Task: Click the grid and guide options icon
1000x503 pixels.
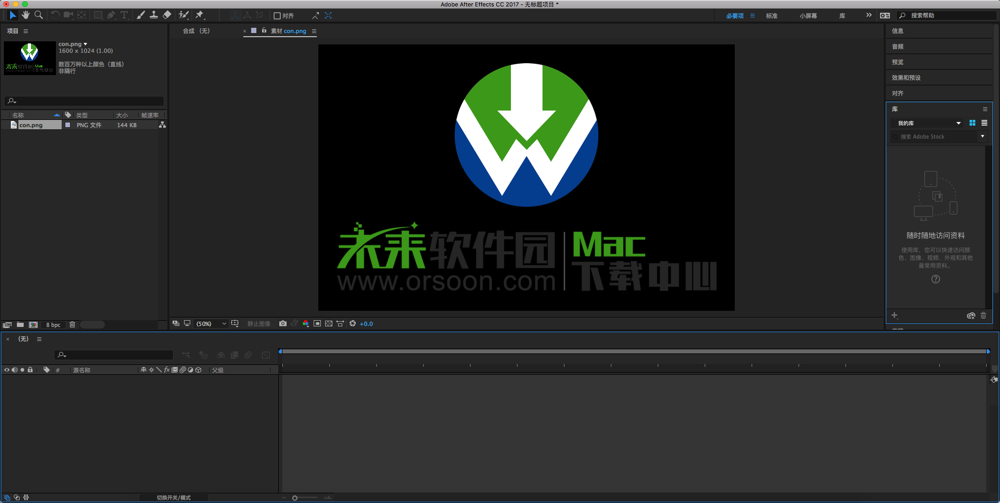Action: 235,324
